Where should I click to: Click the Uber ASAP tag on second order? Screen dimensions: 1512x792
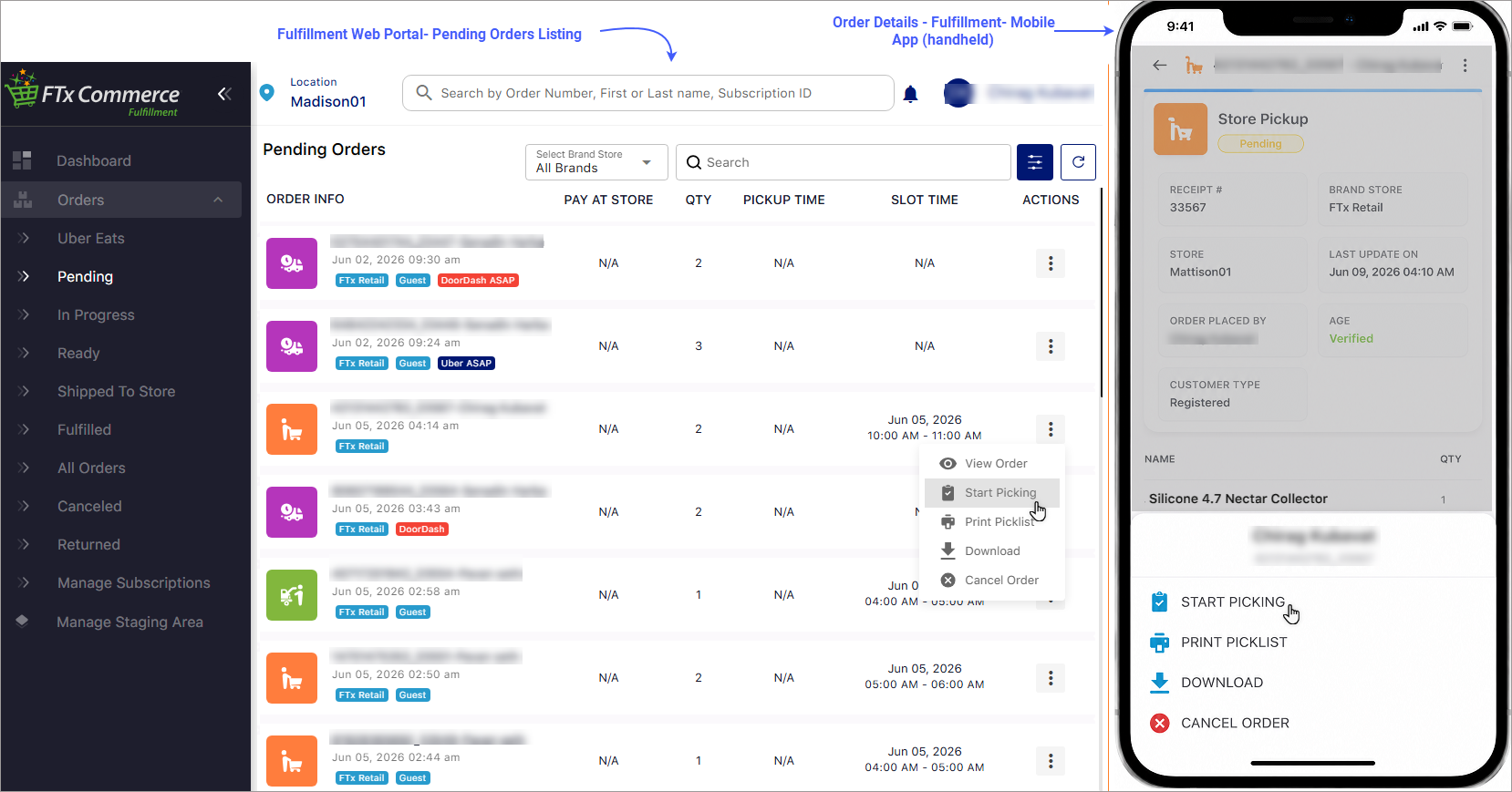[x=466, y=364]
